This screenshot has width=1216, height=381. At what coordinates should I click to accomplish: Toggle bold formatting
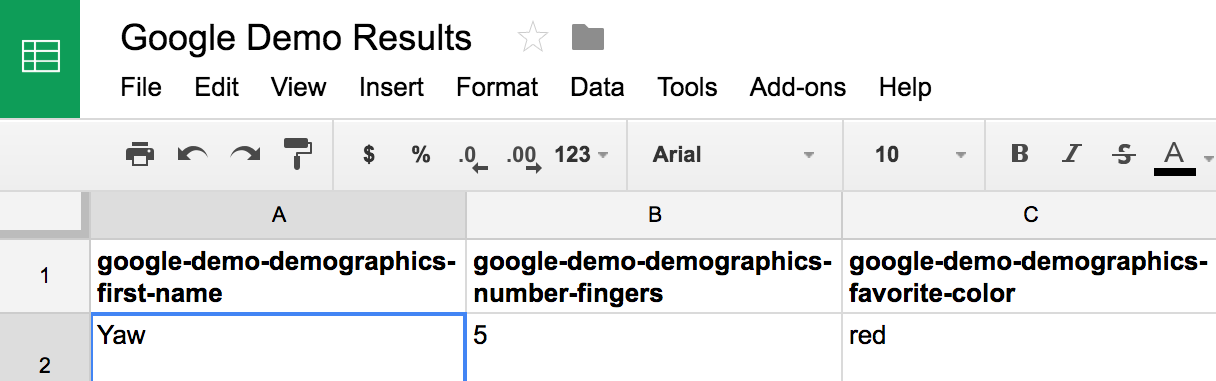pos(1020,154)
